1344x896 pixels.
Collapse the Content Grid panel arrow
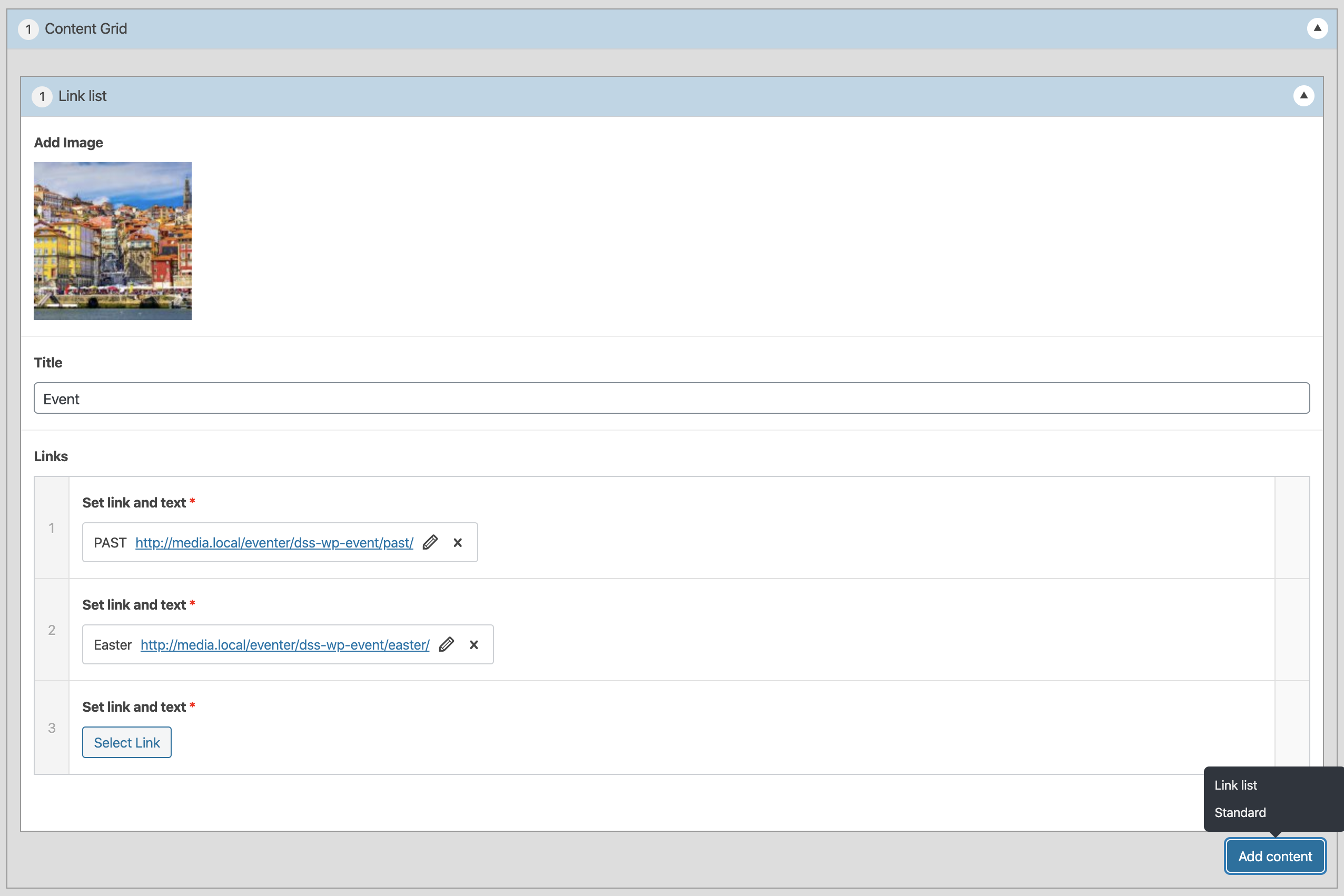(1317, 28)
